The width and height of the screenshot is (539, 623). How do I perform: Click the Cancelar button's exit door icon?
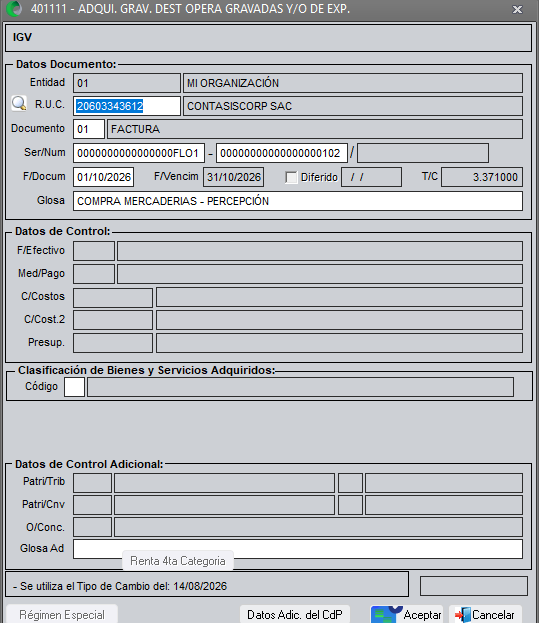point(463,615)
